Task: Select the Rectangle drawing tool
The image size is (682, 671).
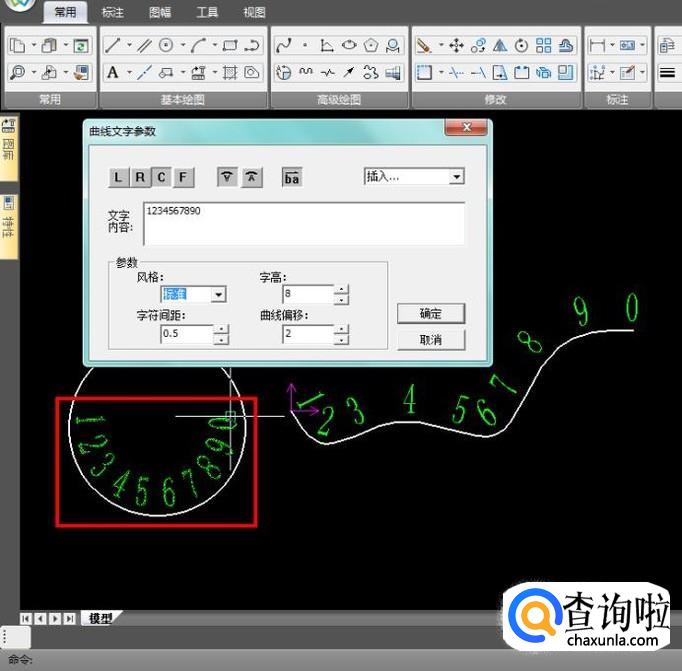Action: click(x=230, y=45)
